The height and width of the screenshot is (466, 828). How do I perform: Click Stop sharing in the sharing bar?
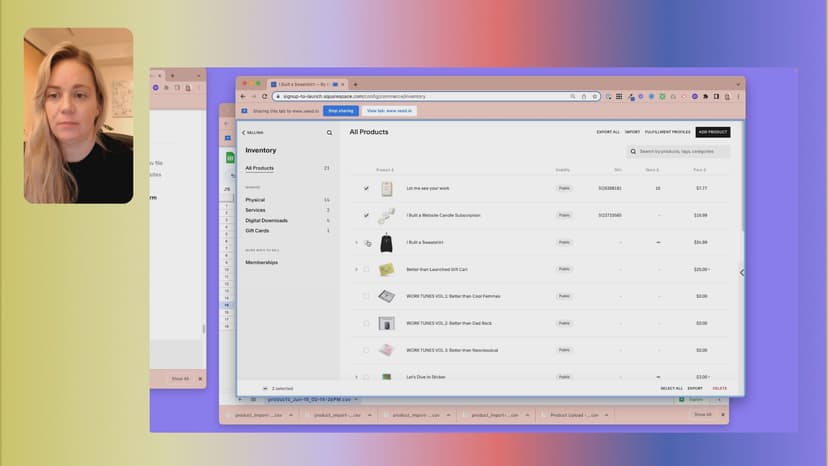point(341,111)
